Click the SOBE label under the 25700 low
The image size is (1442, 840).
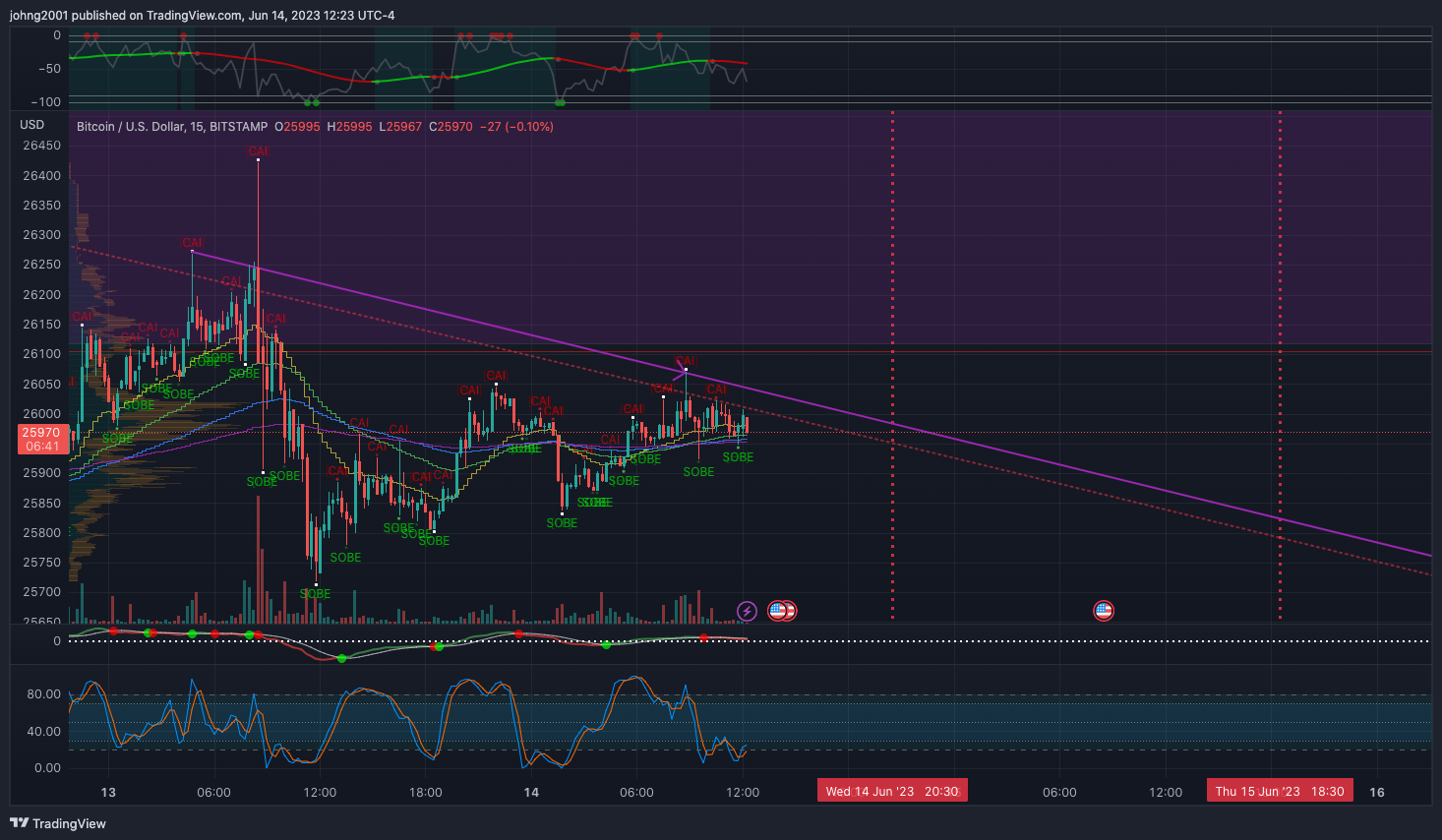315,594
